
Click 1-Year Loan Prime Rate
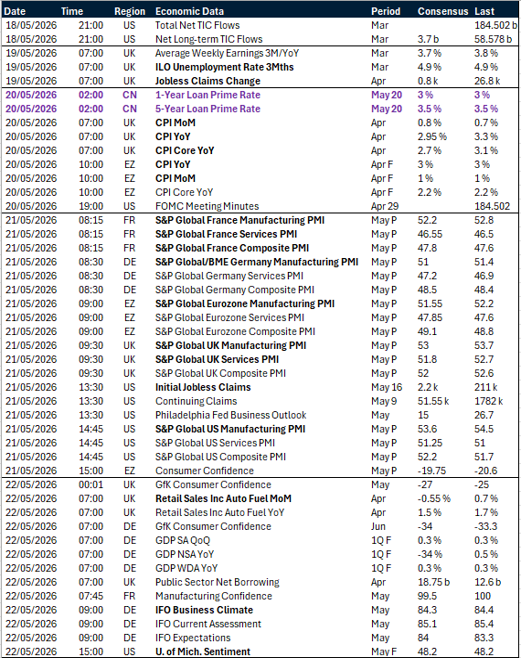click(208, 95)
